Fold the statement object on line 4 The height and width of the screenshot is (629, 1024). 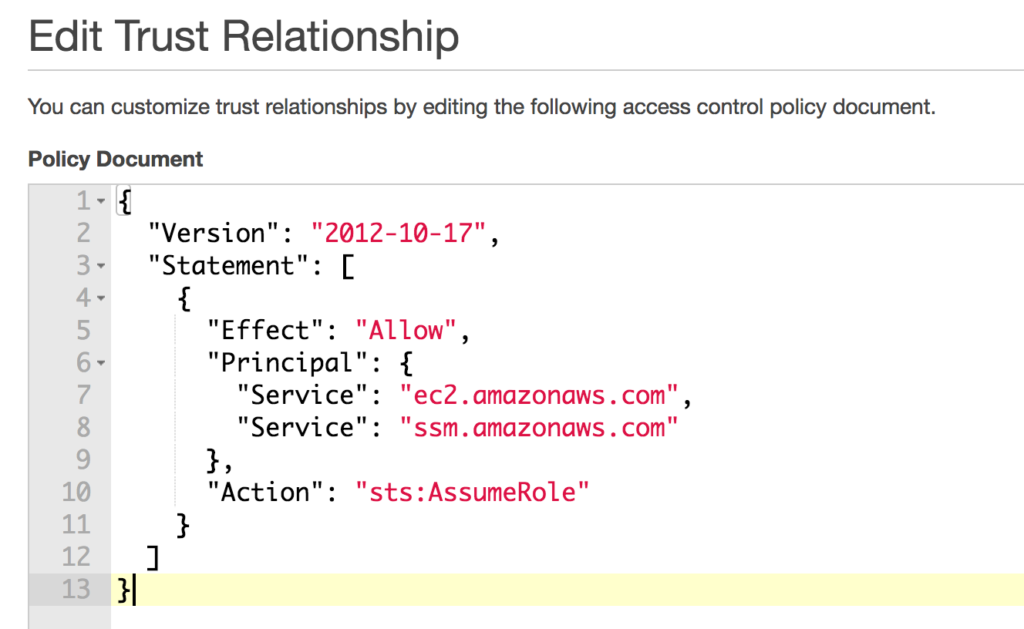[x=100, y=299]
